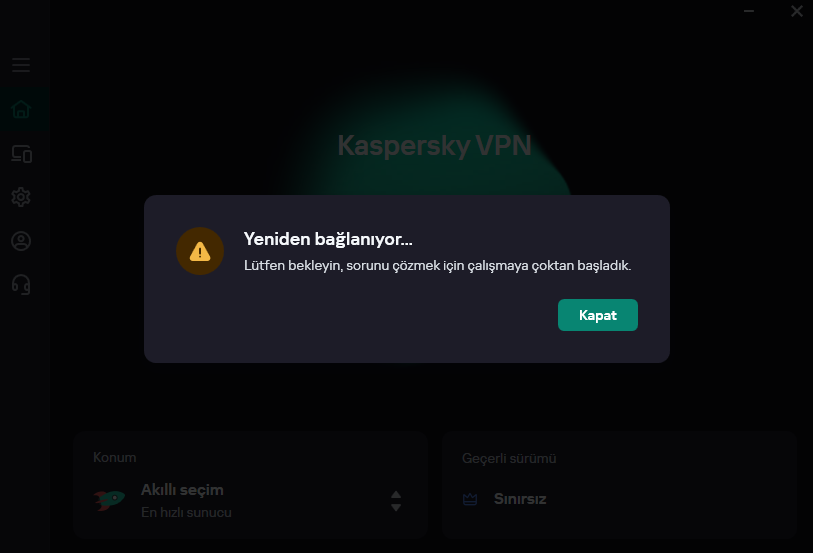Click the crown icon beside Sınırsız
Image resolution: width=813 pixels, height=553 pixels.
tap(470, 499)
